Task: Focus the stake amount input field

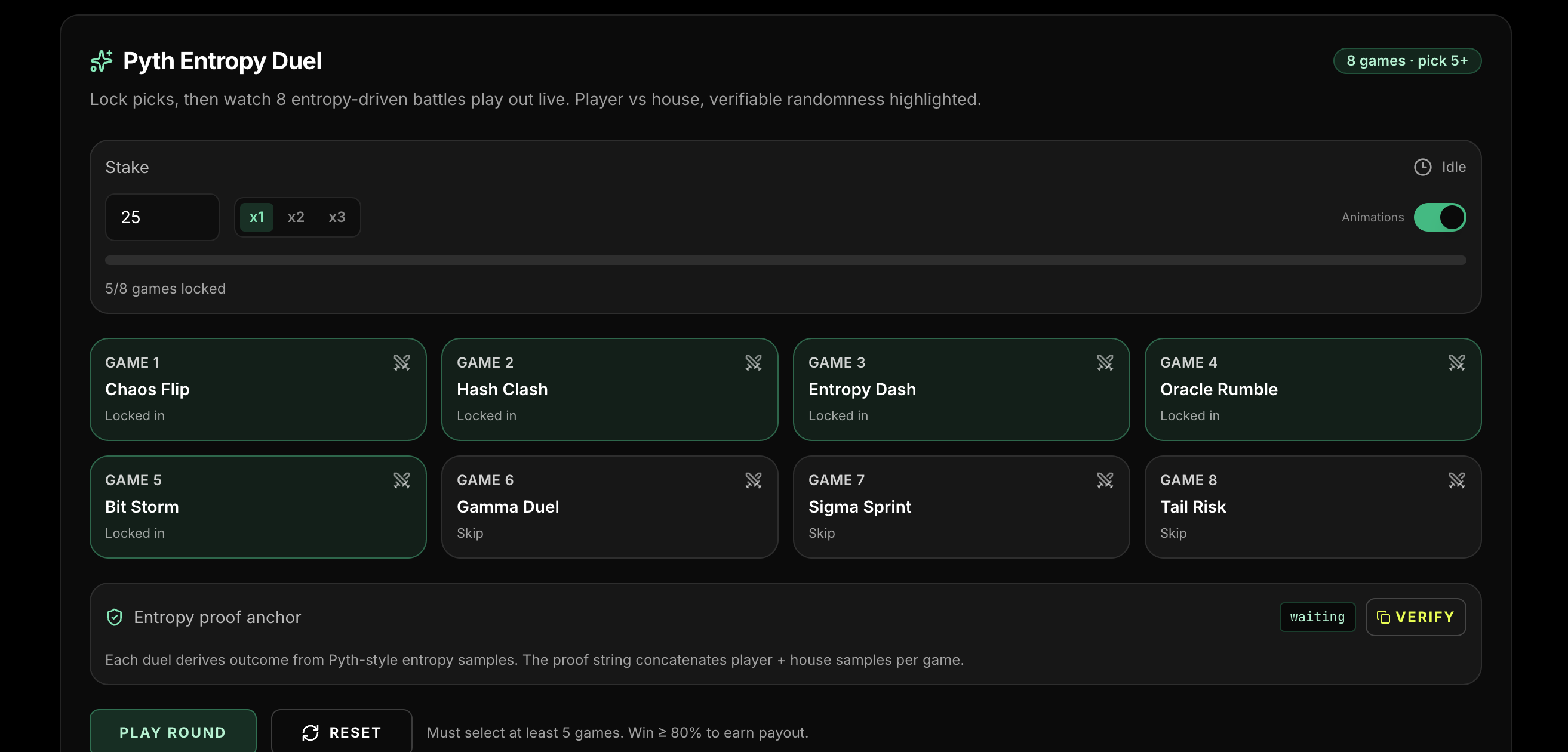Action: coord(162,217)
